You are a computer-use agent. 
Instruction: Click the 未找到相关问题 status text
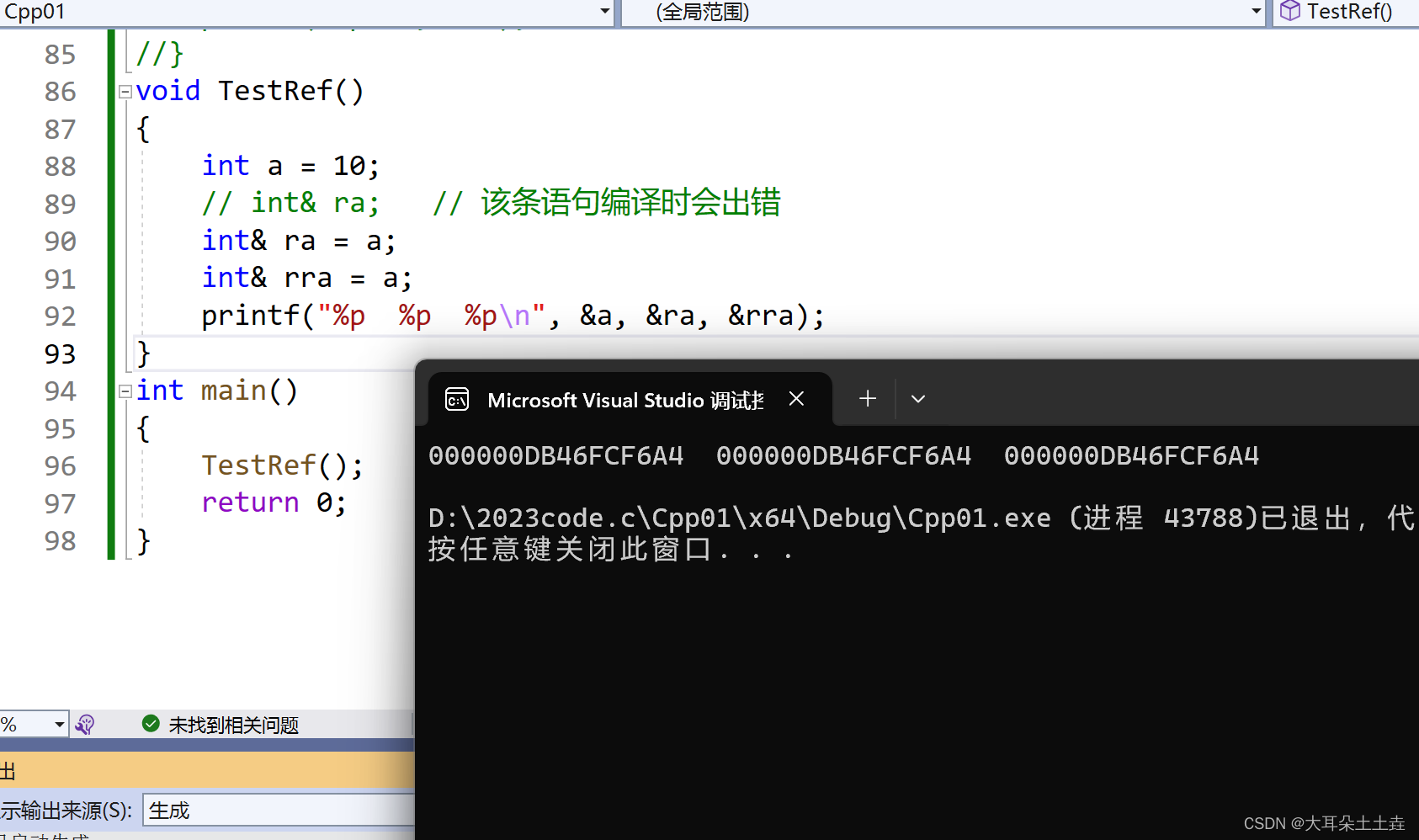click(x=234, y=725)
